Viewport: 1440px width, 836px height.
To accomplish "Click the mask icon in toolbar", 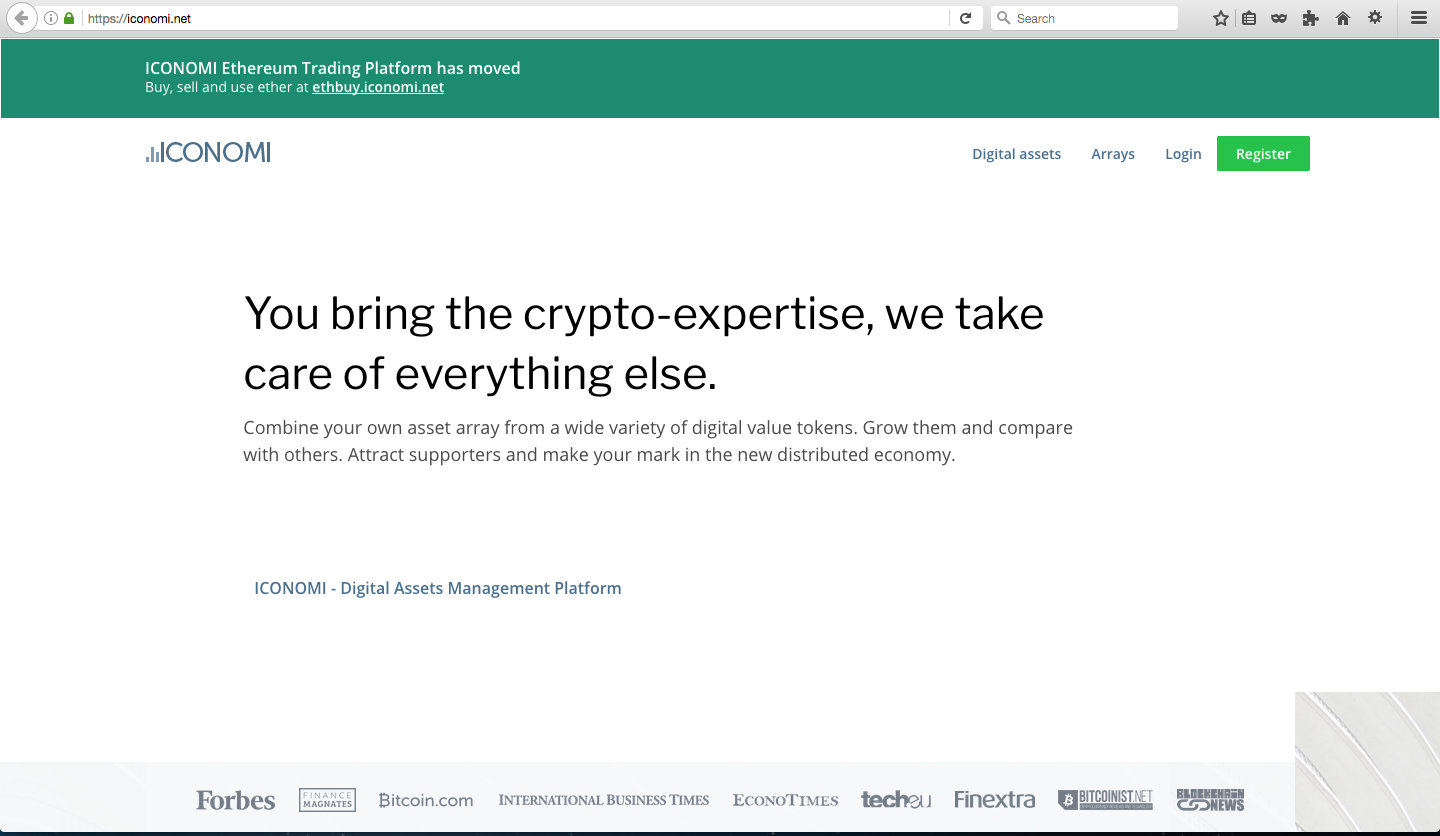I will tap(1279, 18).
